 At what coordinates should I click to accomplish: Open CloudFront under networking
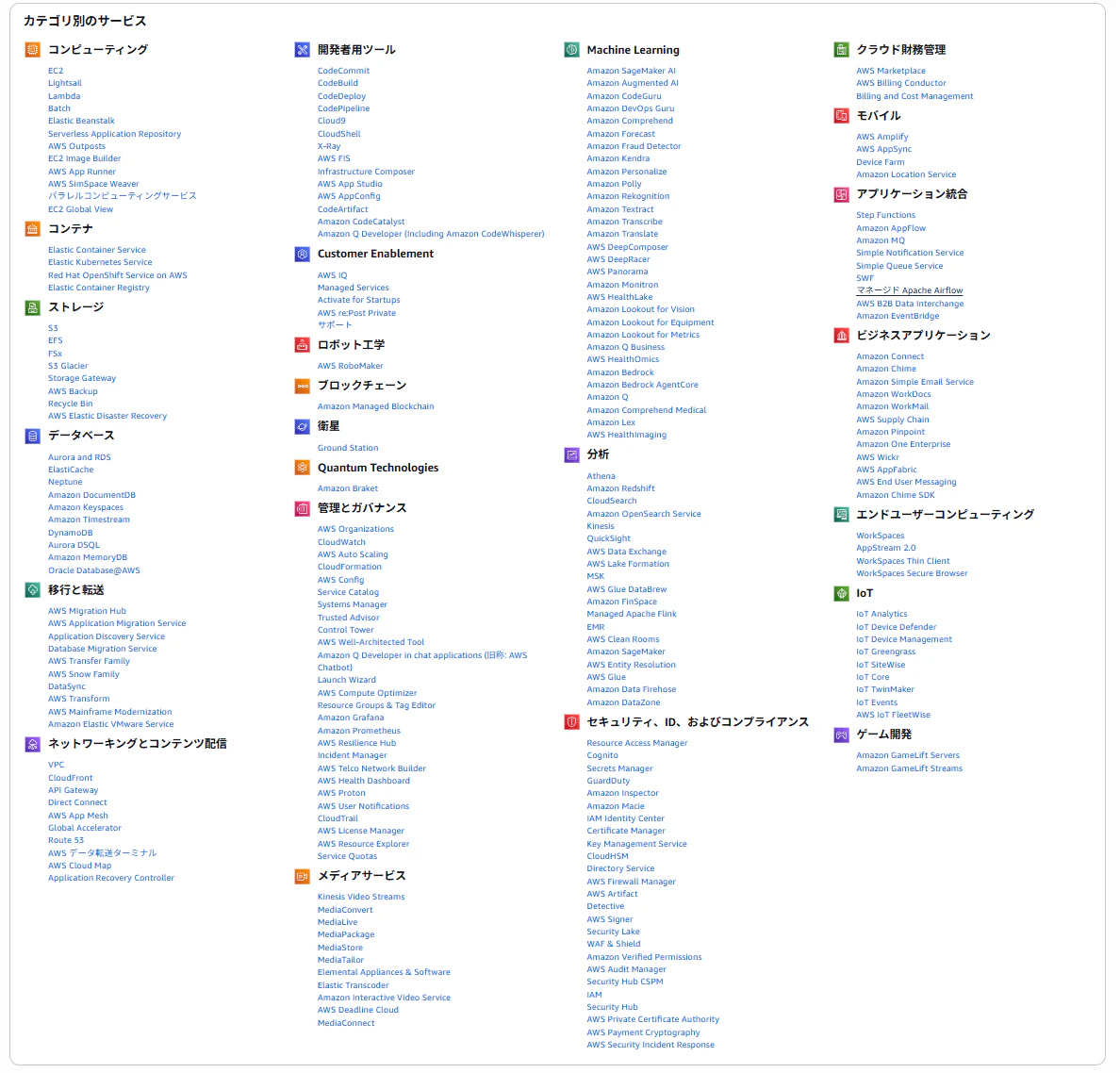click(x=70, y=778)
